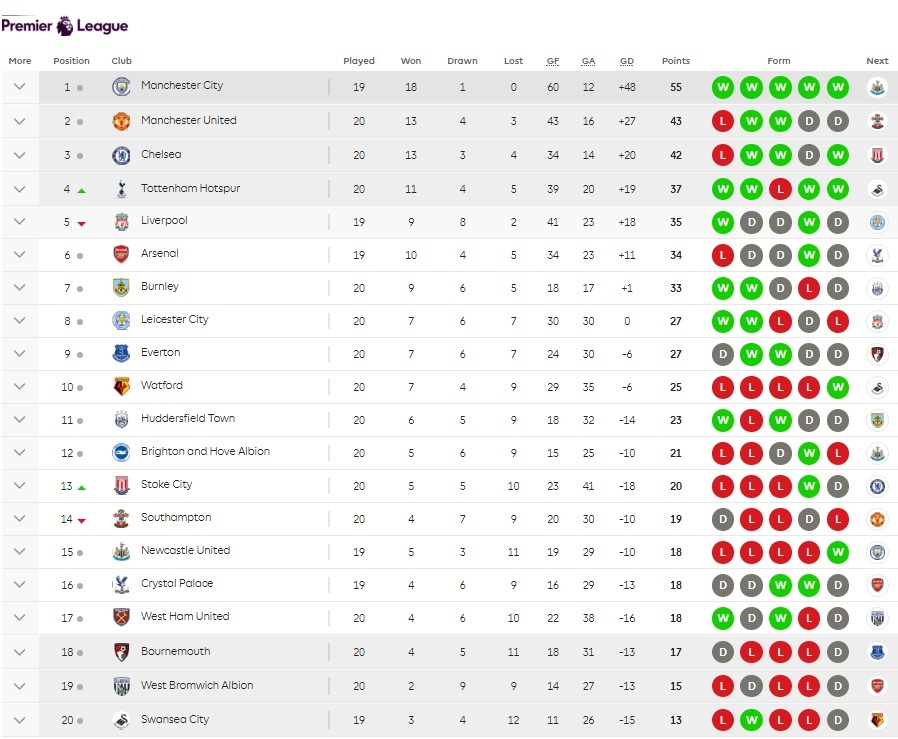898x739 pixels.
Task: Click the GD column header
Action: point(627,61)
